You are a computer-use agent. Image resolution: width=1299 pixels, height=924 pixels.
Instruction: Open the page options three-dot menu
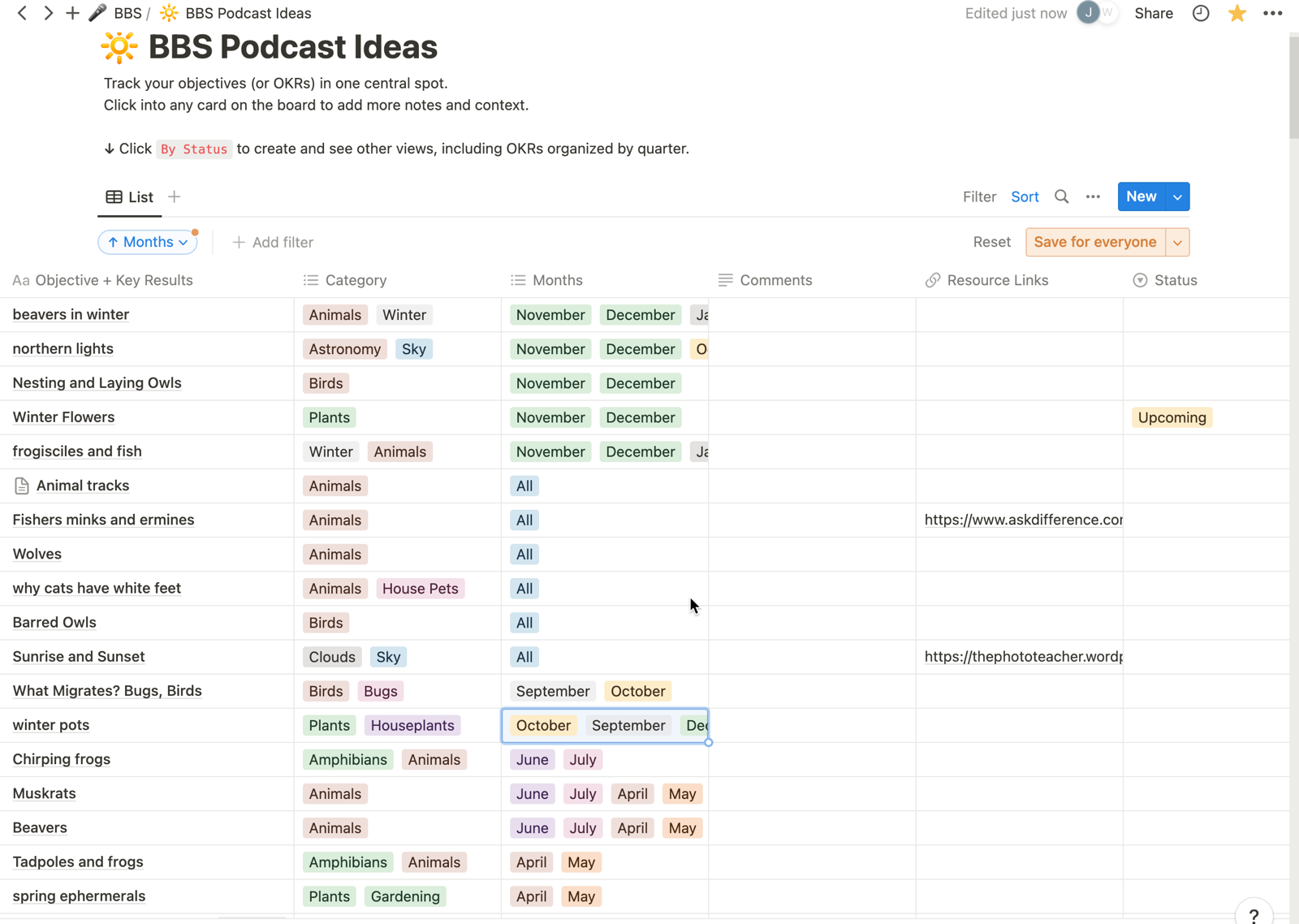pyautogui.click(x=1272, y=13)
